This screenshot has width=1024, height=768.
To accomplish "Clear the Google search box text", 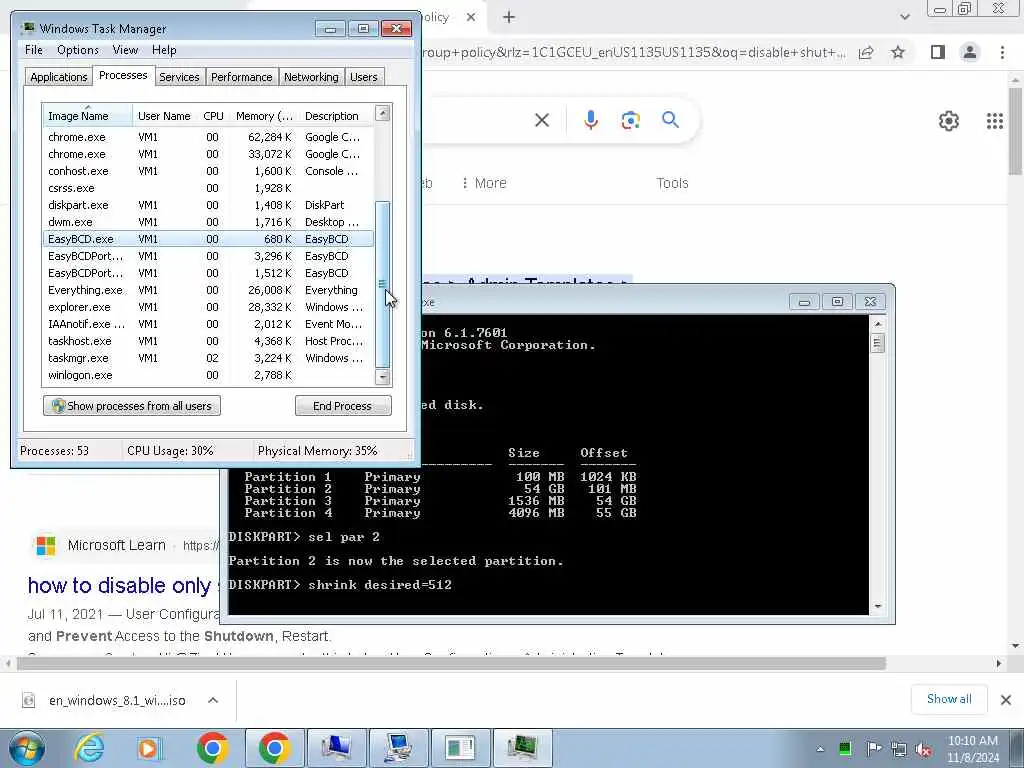I will [x=541, y=120].
